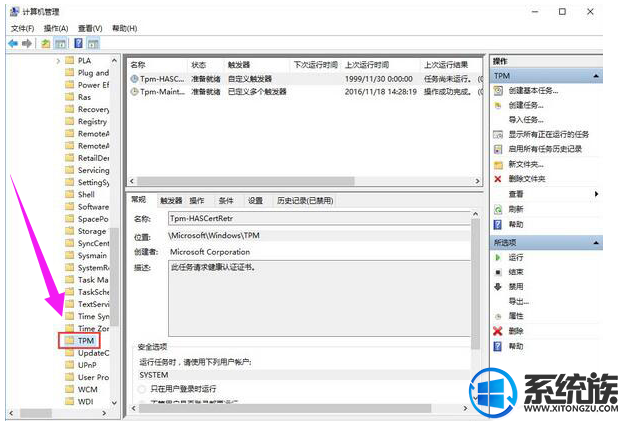Select the WCM folder in tree
This screenshot has height=421, width=618.
(87, 389)
